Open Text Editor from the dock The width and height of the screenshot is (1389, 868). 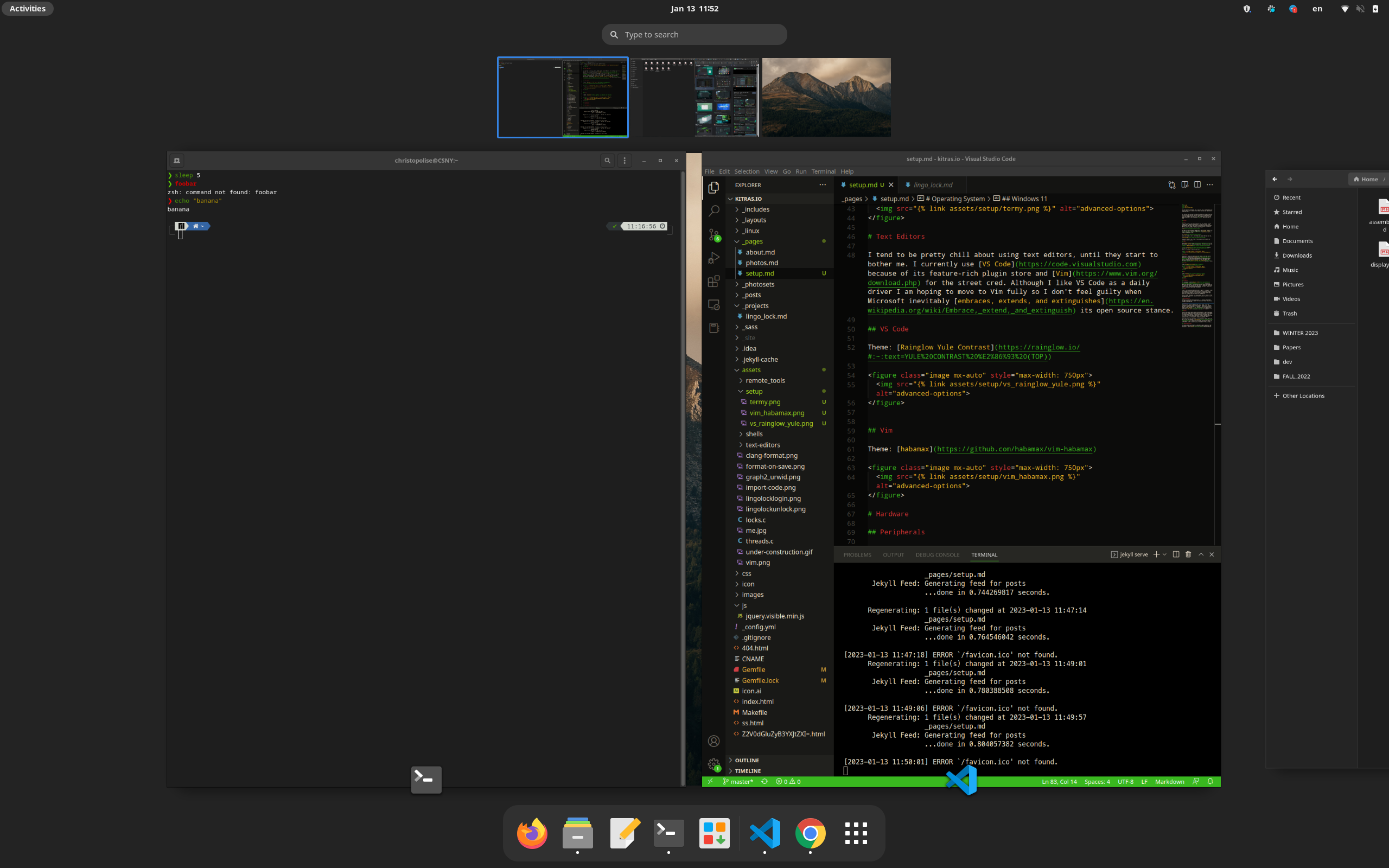tap(625, 833)
